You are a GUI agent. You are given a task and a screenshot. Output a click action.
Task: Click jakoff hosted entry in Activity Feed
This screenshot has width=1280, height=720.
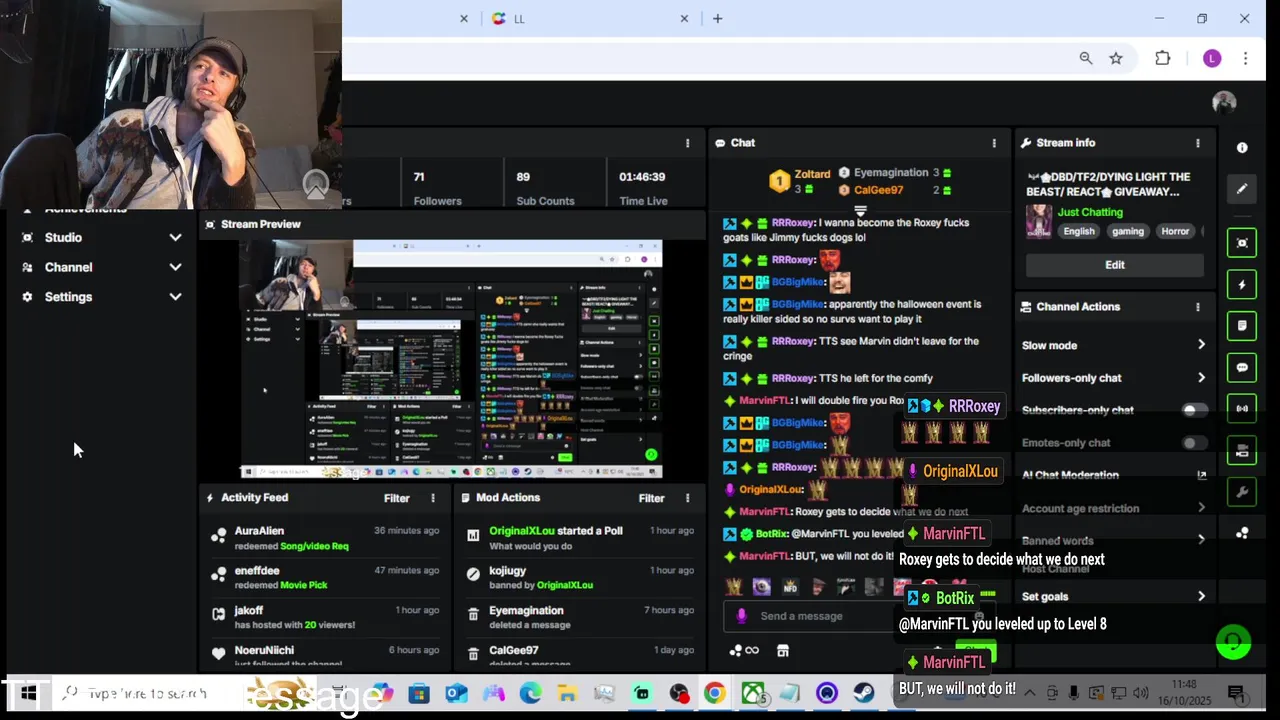[x=325, y=617]
